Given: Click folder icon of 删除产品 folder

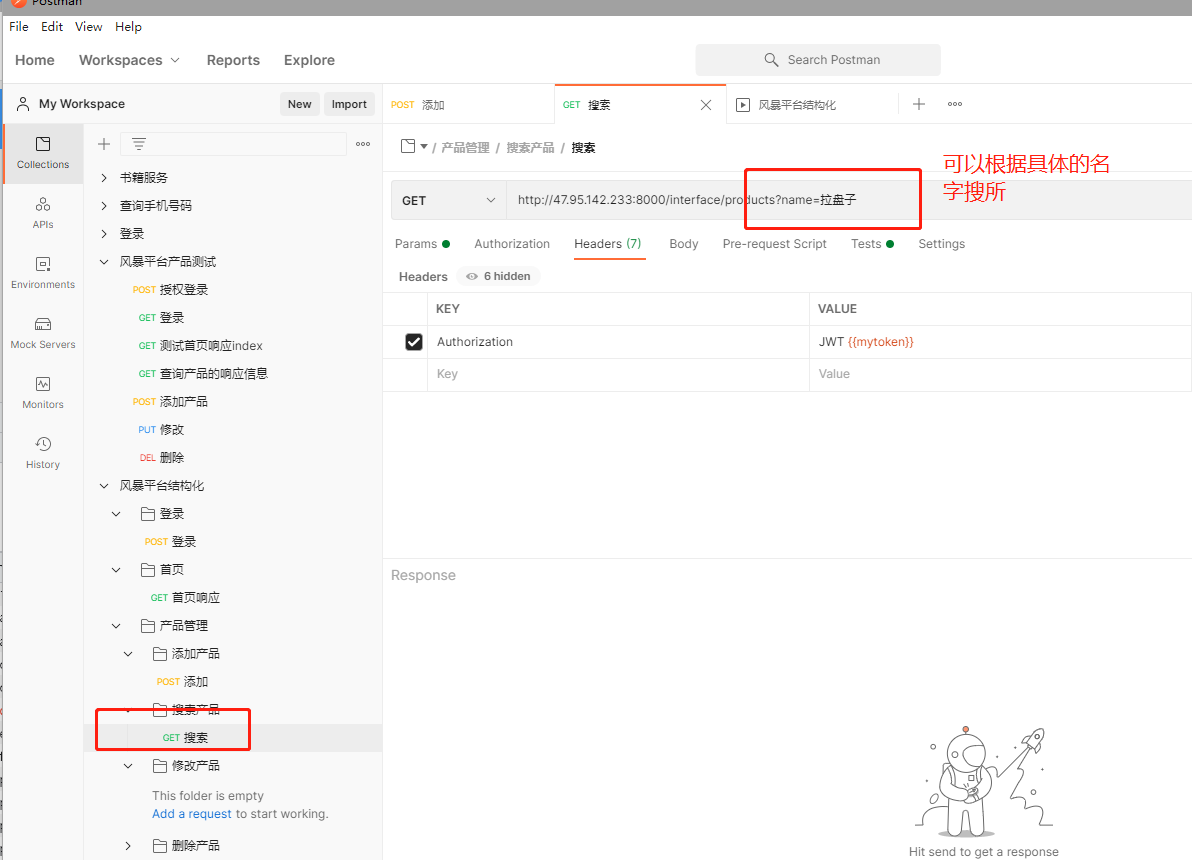Looking at the screenshot, I should [160, 846].
